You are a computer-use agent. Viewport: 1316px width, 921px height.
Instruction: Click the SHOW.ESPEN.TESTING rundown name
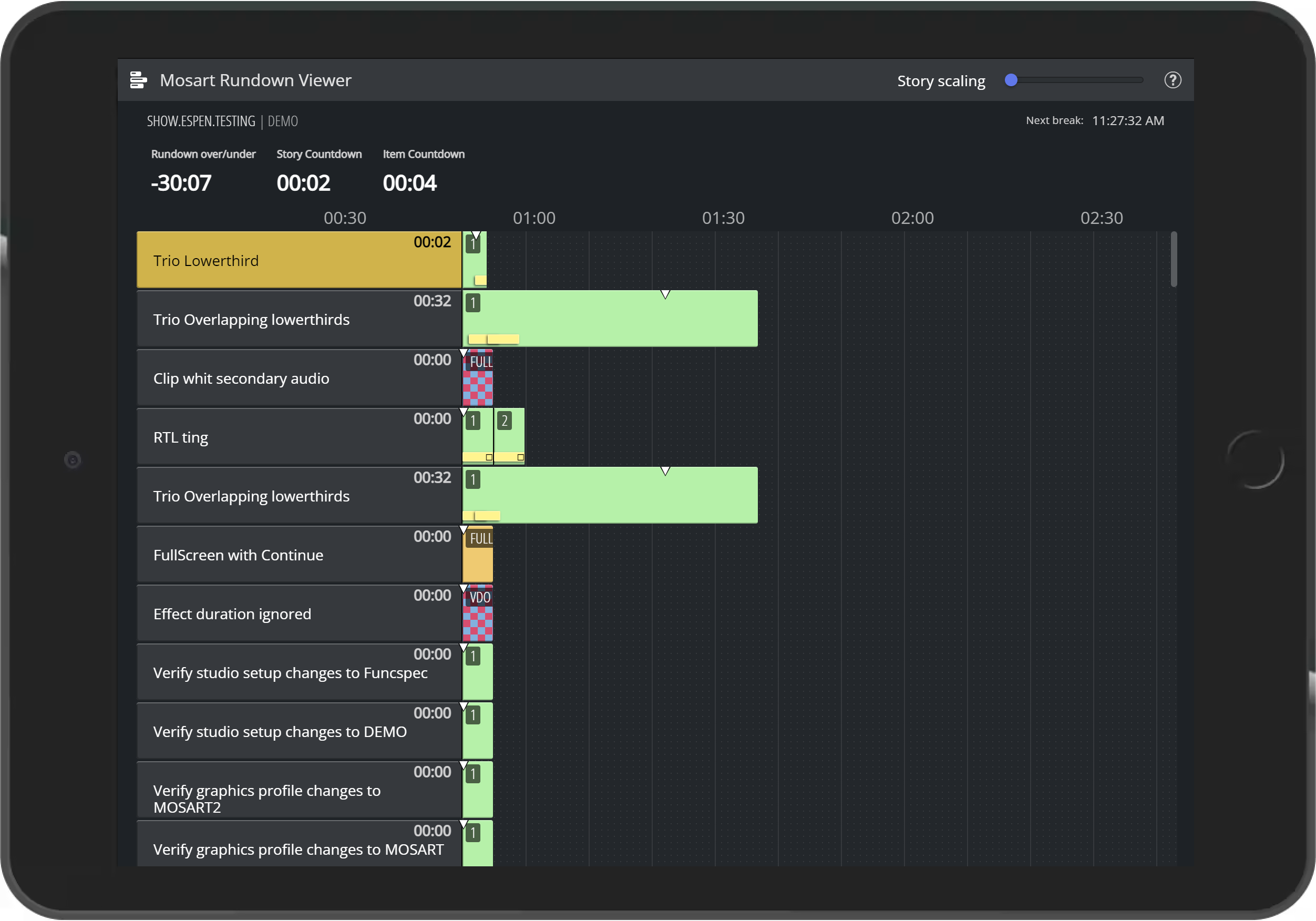click(201, 121)
